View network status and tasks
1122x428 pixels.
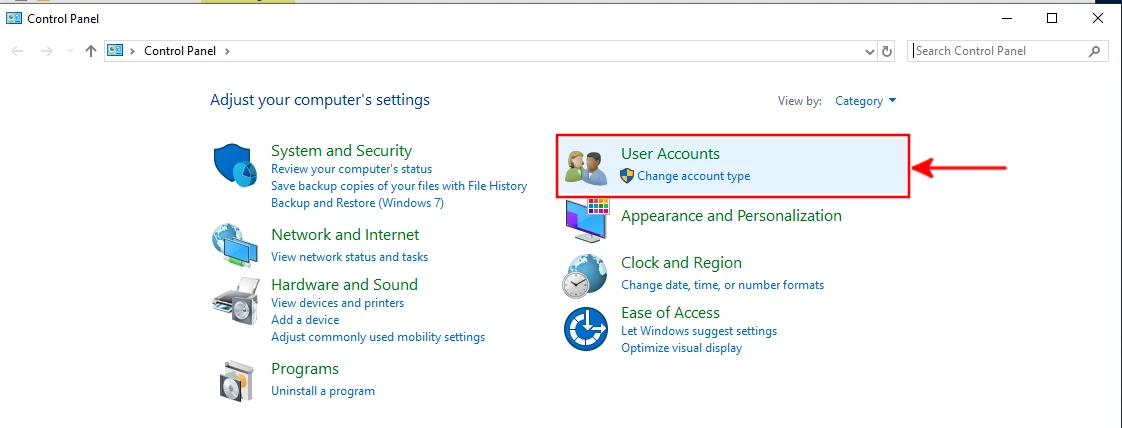[349, 257]
